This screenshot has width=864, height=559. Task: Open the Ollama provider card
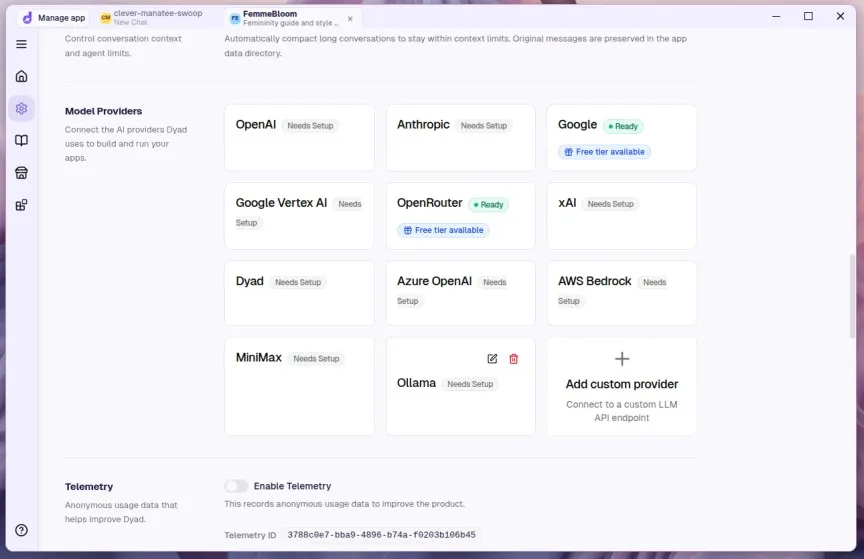point(461,386)
